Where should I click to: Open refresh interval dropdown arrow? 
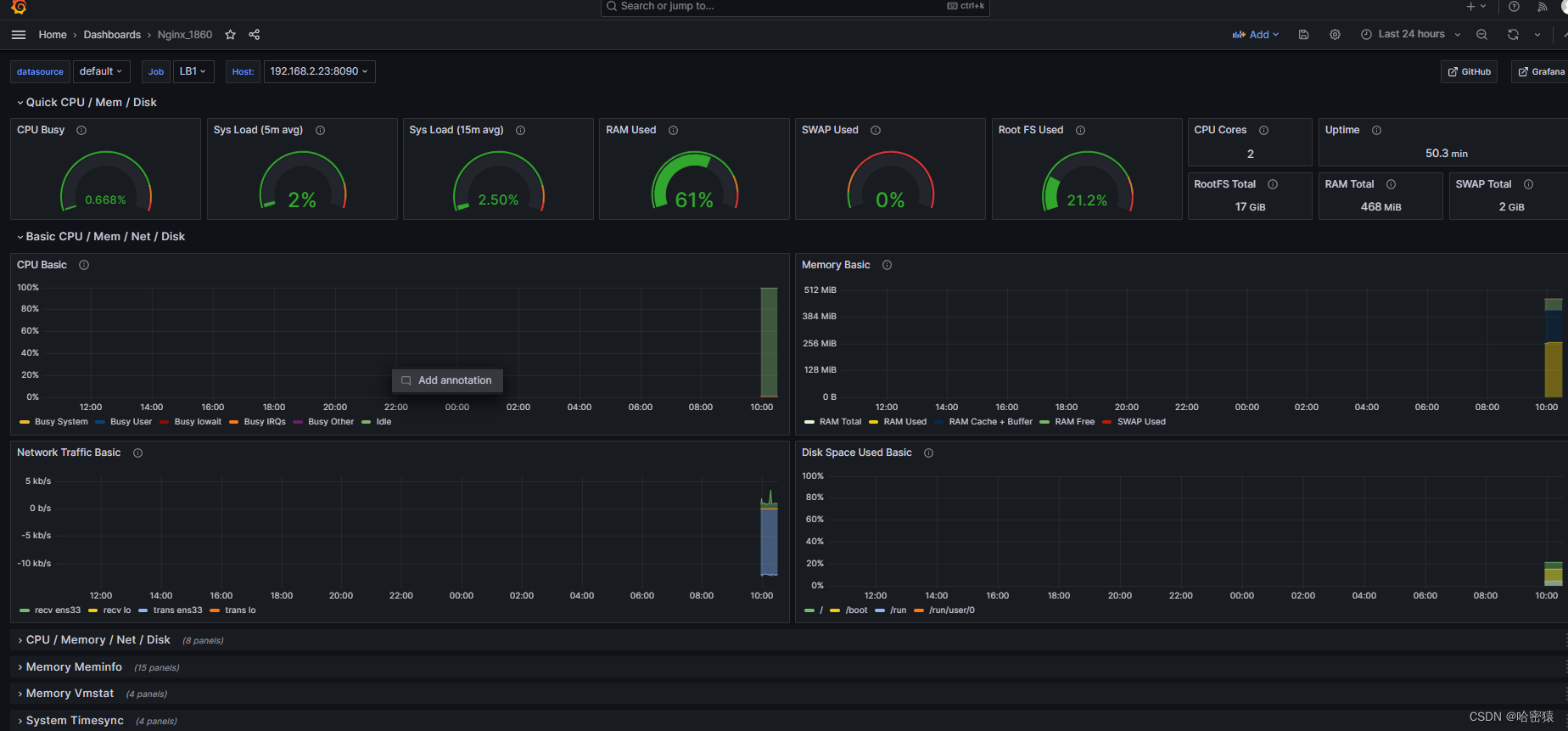pyautogui.click(x=1537, y=35)
